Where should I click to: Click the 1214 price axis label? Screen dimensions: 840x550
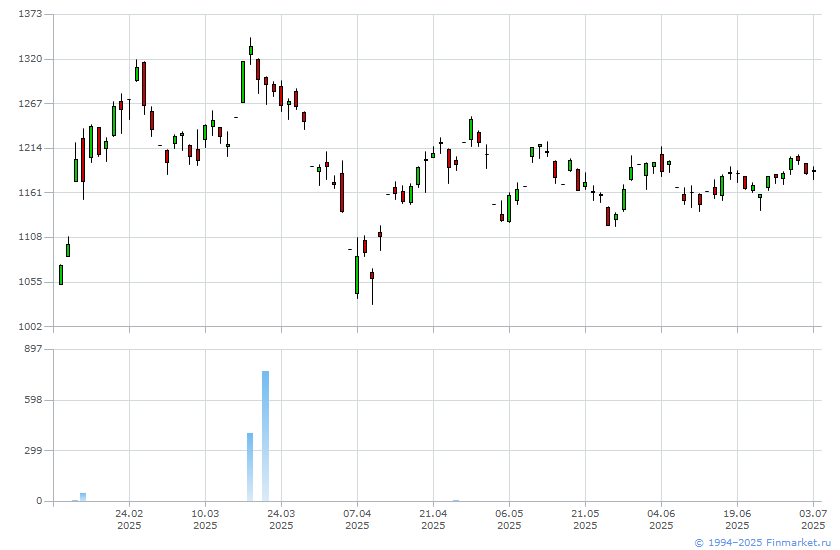(x=30, y=148)
